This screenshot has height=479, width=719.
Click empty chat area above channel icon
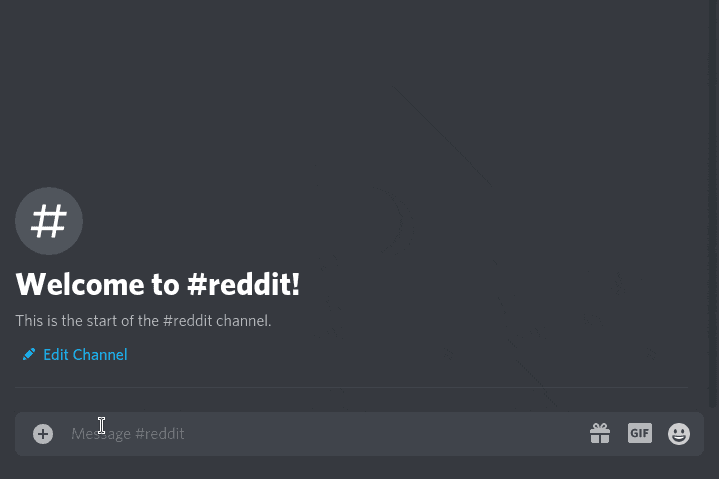click(x=183, y=92)
